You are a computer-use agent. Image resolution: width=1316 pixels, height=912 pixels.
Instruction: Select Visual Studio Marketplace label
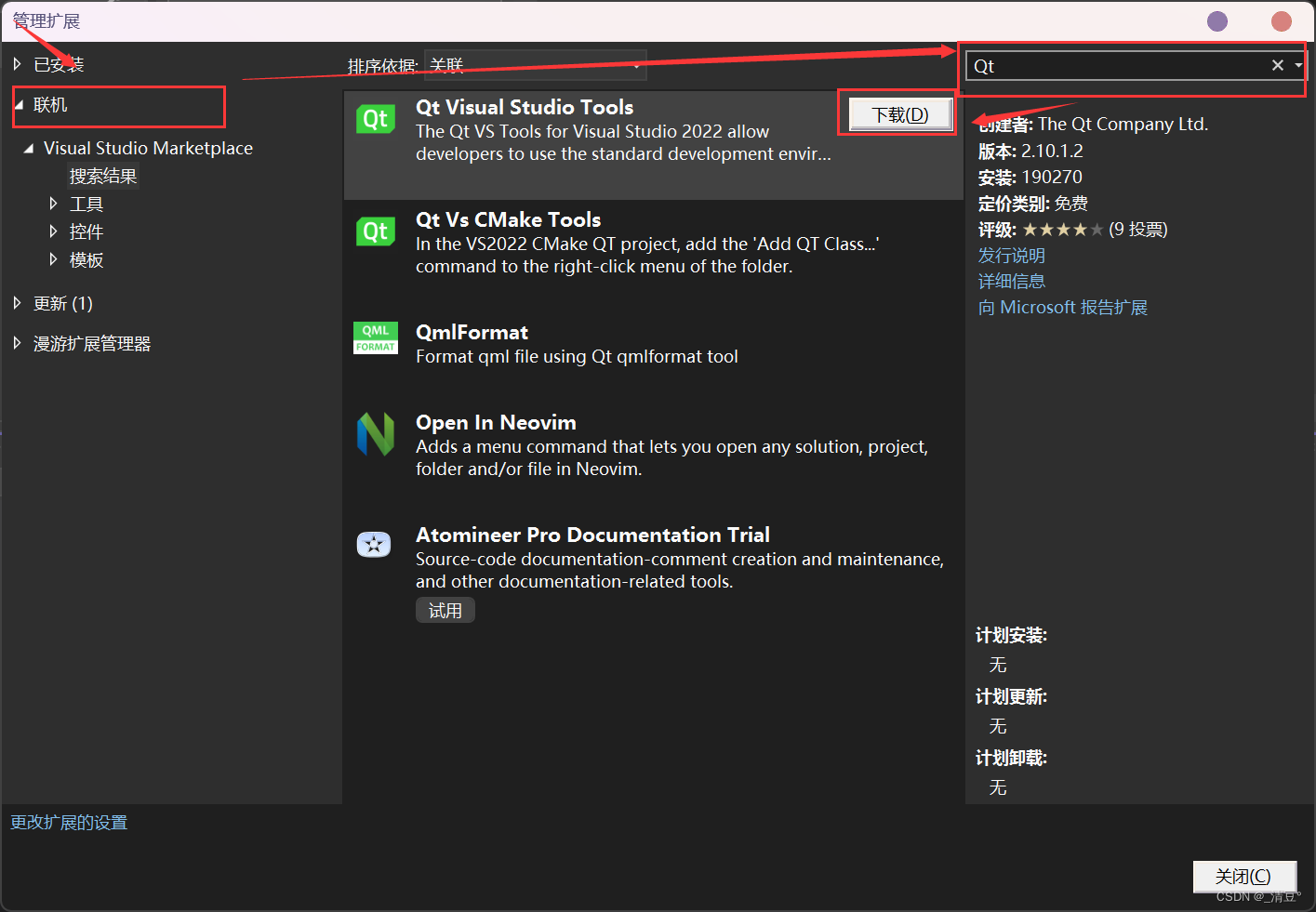tap(148, 148)
